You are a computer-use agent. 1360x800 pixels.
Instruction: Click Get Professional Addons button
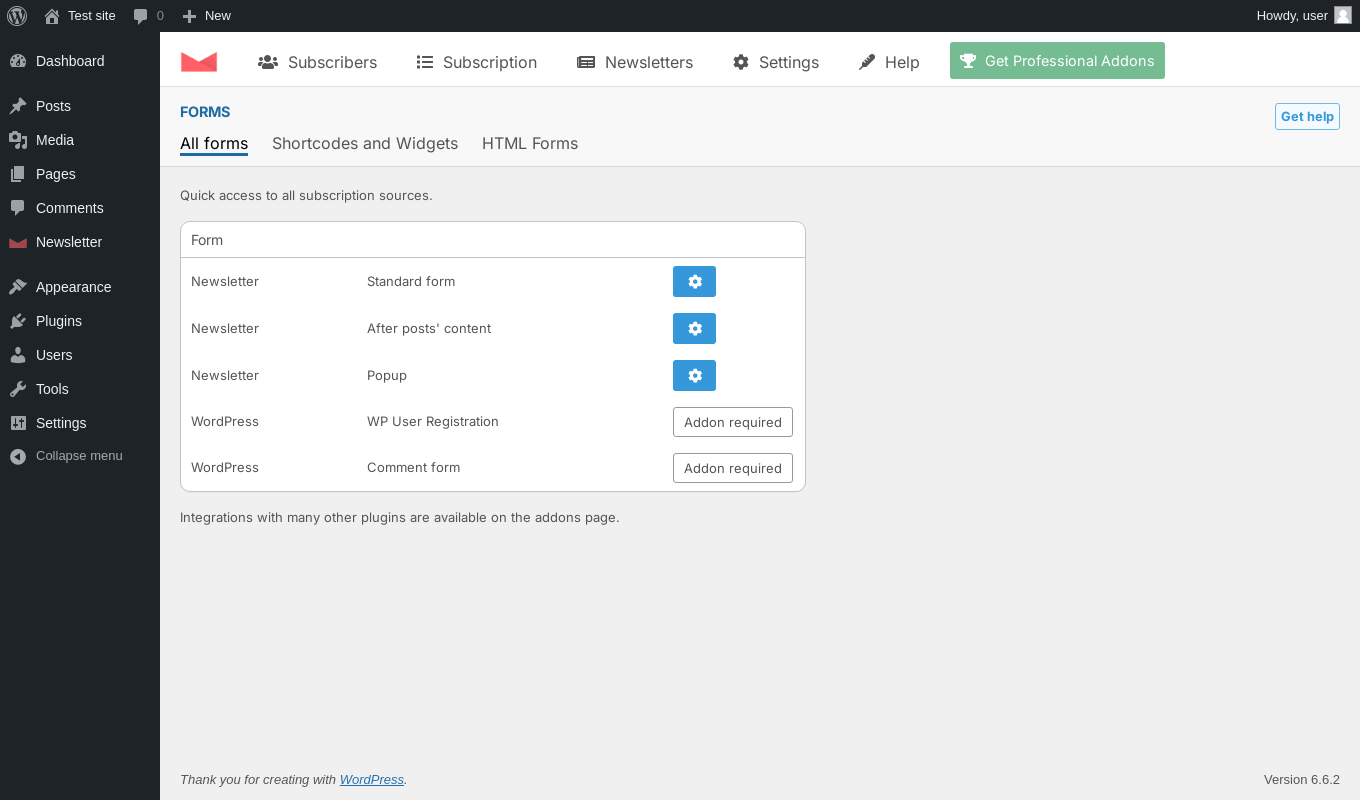tap(1057, 61)
